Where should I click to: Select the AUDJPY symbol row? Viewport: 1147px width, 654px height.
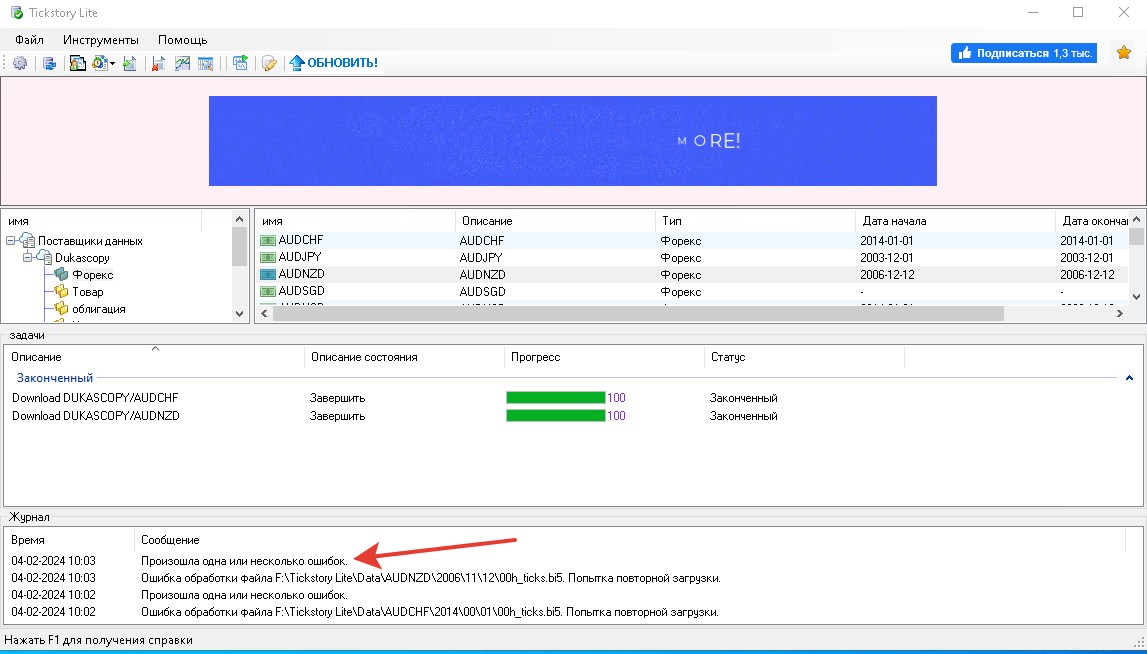tap(694, 258)
